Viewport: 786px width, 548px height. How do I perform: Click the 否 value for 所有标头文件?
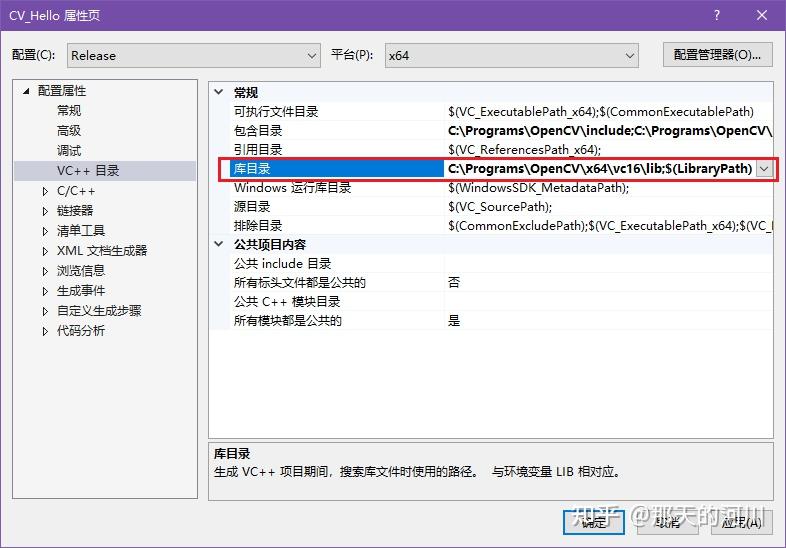coord(454,282)
